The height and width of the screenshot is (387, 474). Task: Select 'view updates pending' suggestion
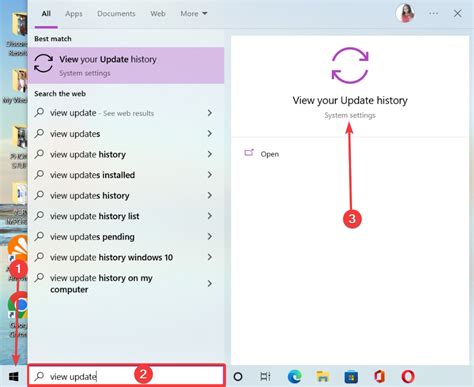[126, 237]
